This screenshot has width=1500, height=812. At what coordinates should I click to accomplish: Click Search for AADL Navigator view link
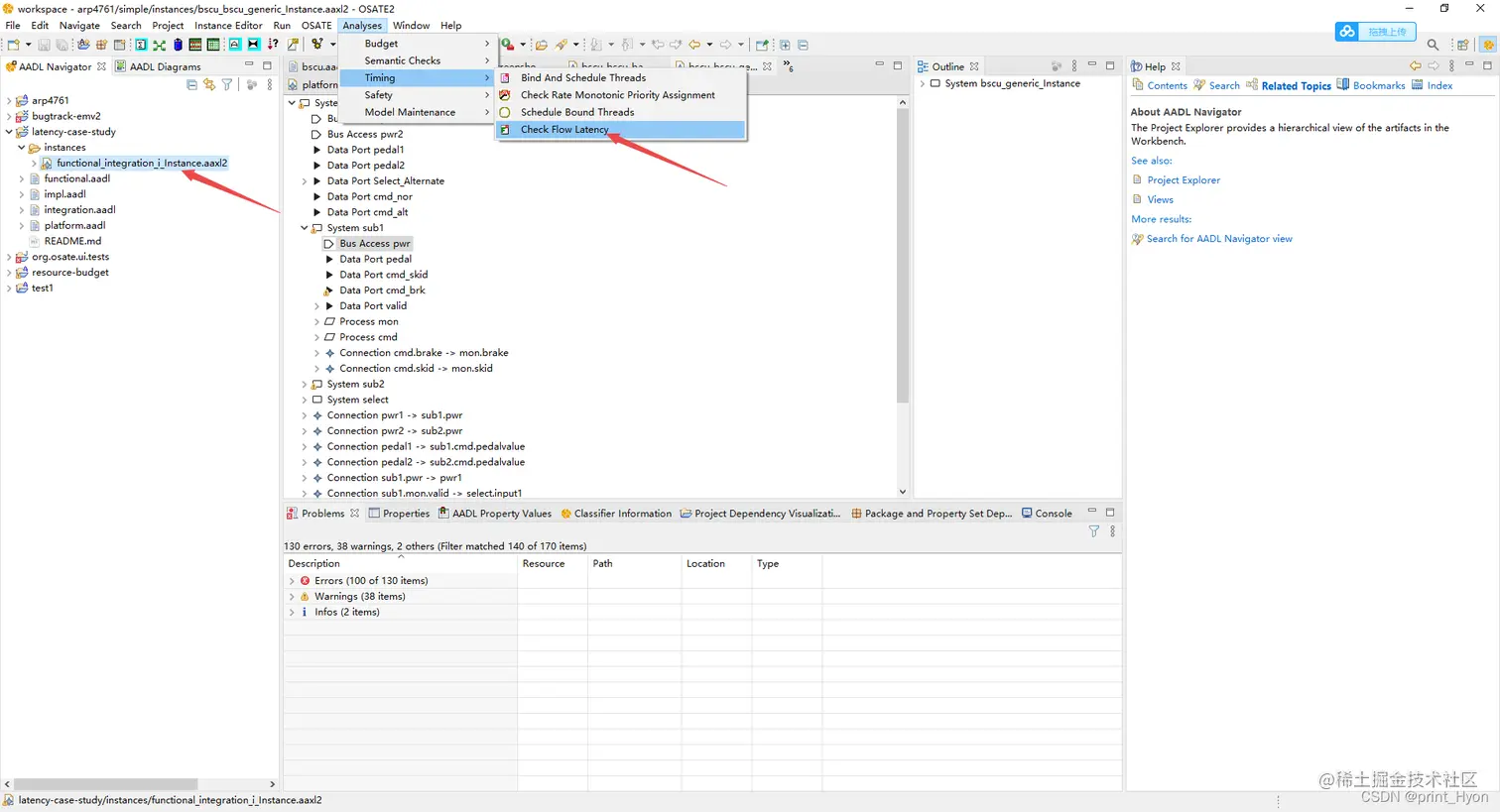tap(1219, 239)
